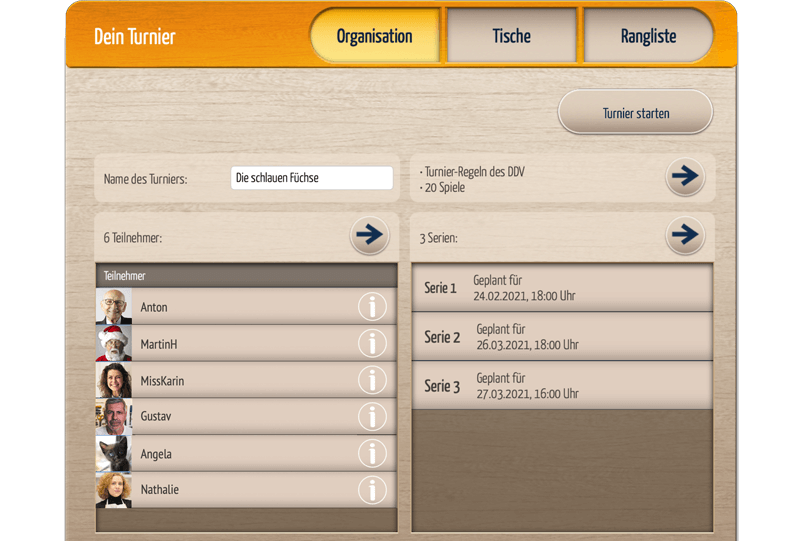
Task: Open Serie 3 planned for 27.03.2021
Action: 562,386
